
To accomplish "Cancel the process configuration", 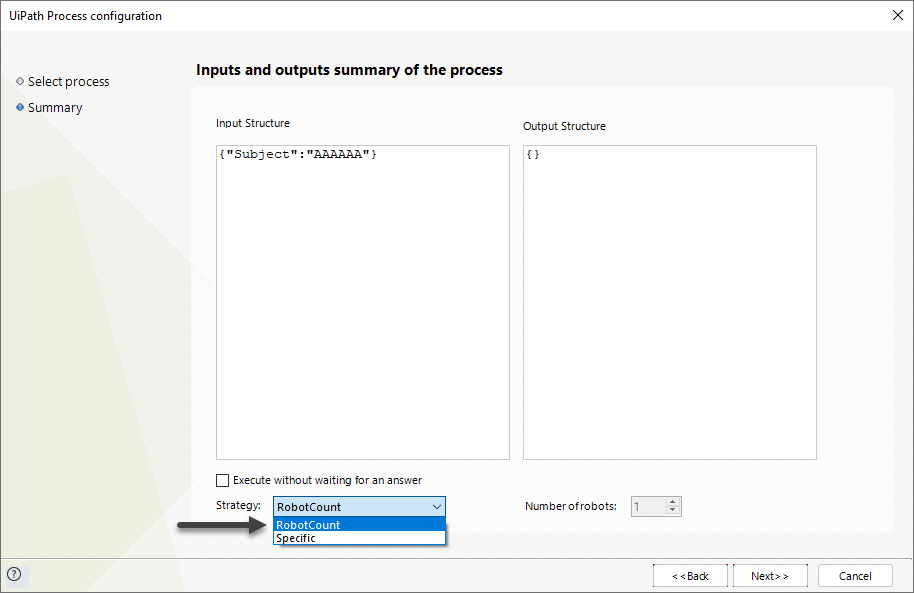I will pyautogui.click(x=855, y=576).
